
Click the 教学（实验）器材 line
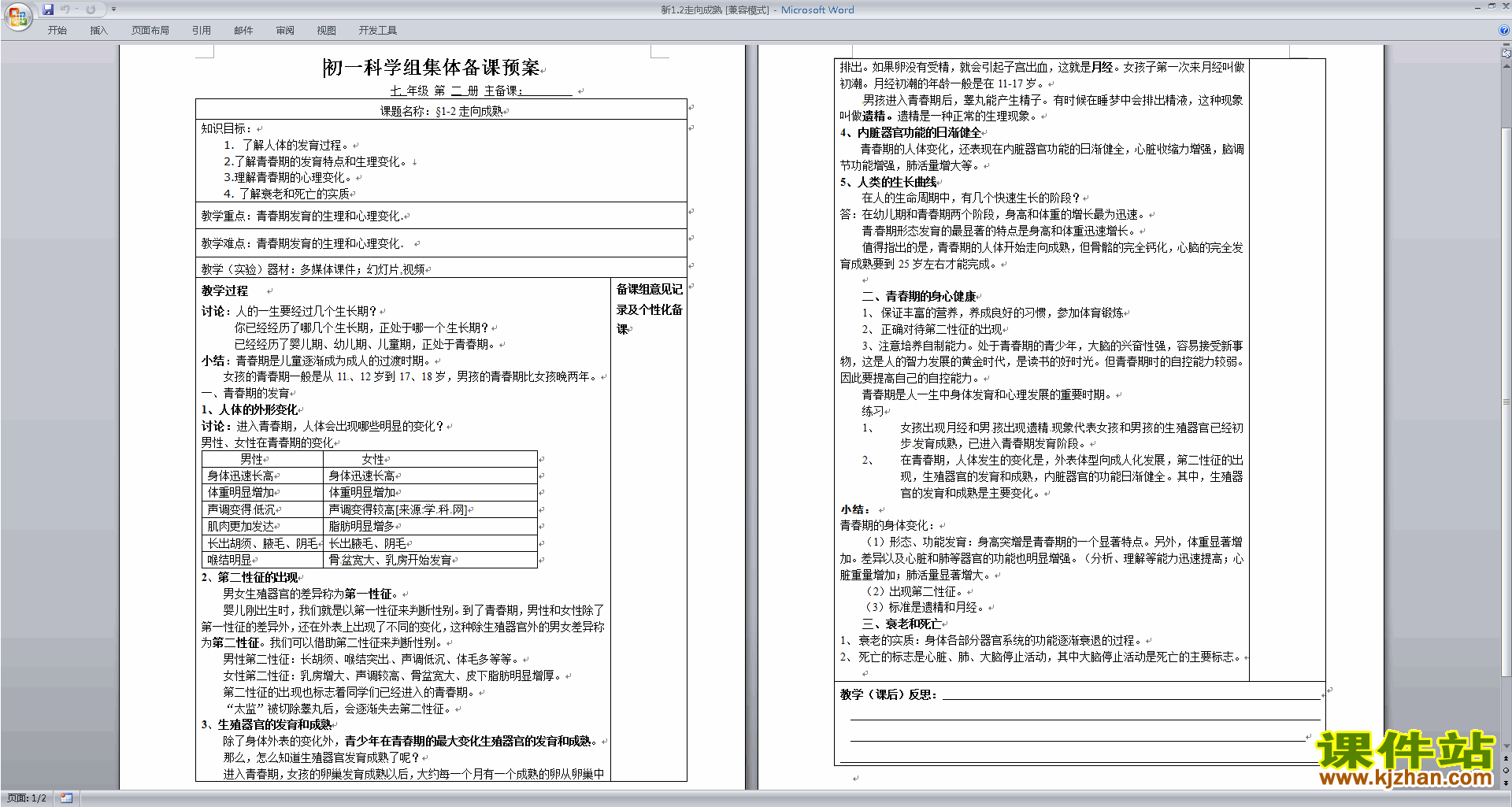click(x=313, y=269)
